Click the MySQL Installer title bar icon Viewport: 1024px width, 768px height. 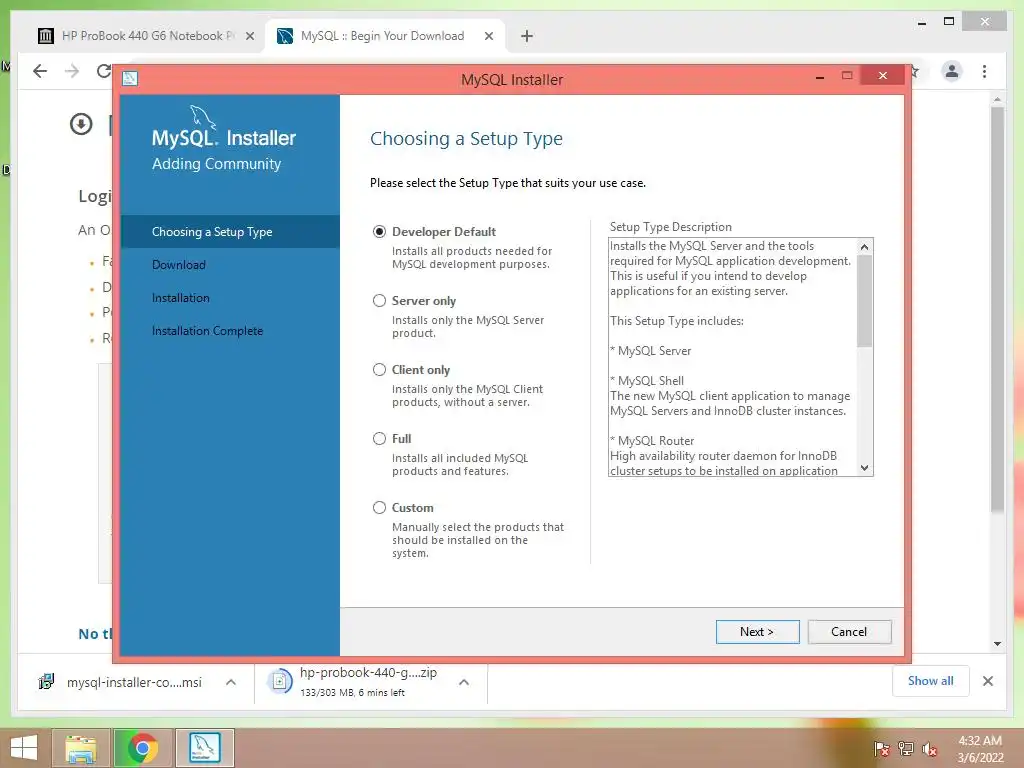pos(131,79)
